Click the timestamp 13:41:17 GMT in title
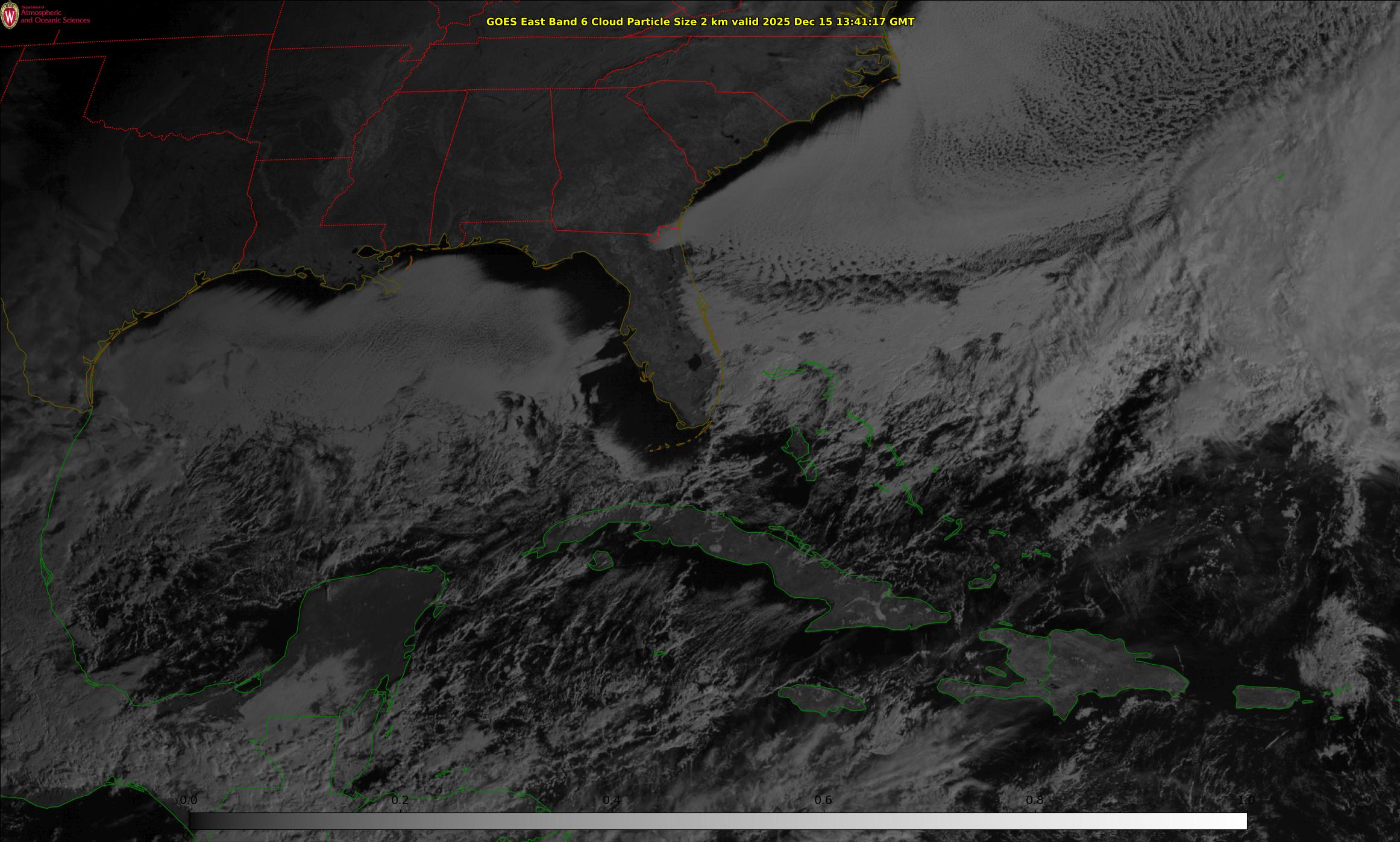1400x842 pixels. click(875, 22)
